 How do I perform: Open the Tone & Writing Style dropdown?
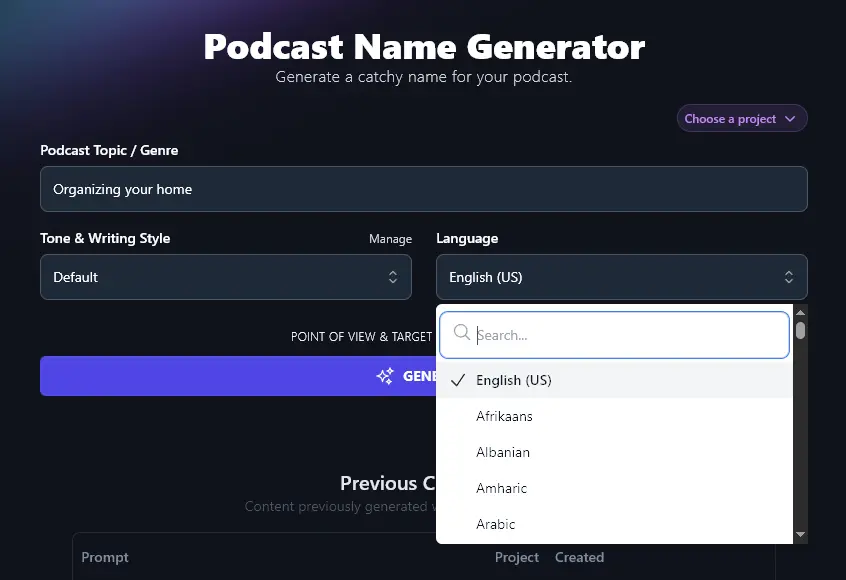coord(225,277)
